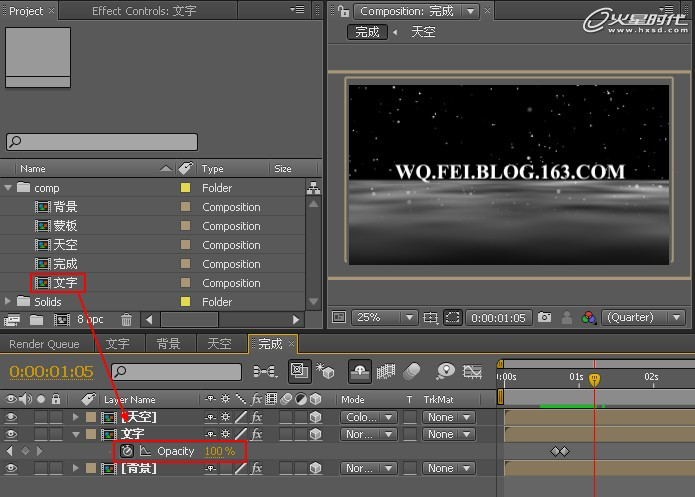
Task: Add or remove the Opacity keyframe at current time
Action: [25, 451]
